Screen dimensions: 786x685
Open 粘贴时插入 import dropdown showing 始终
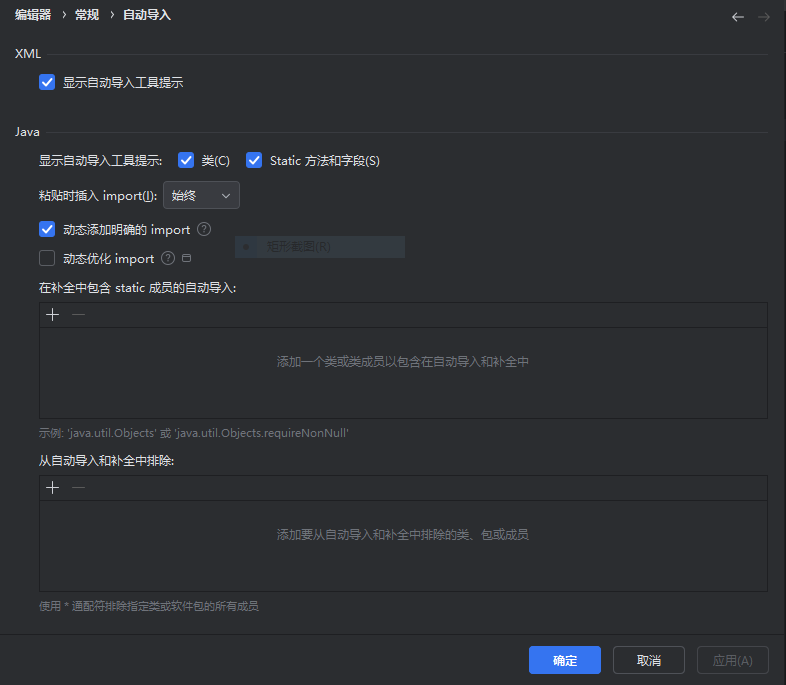202,195
